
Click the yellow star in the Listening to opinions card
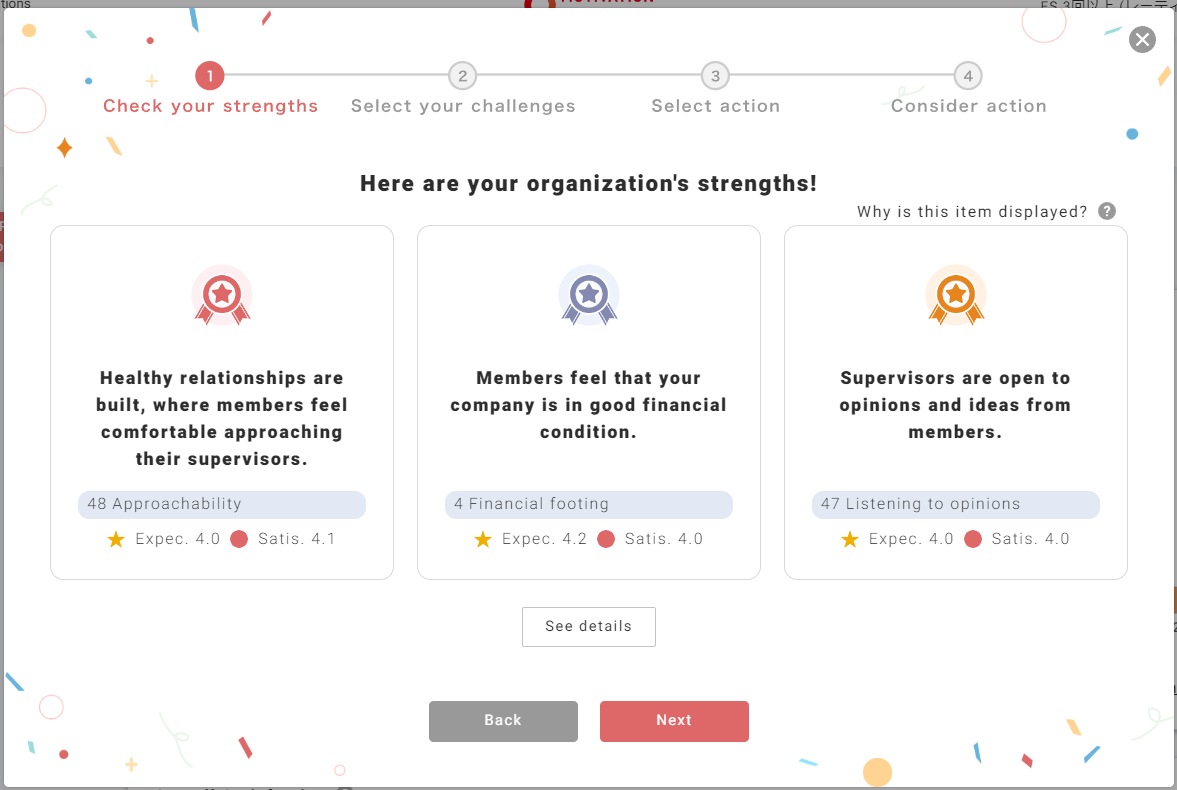tap(850, 540)
